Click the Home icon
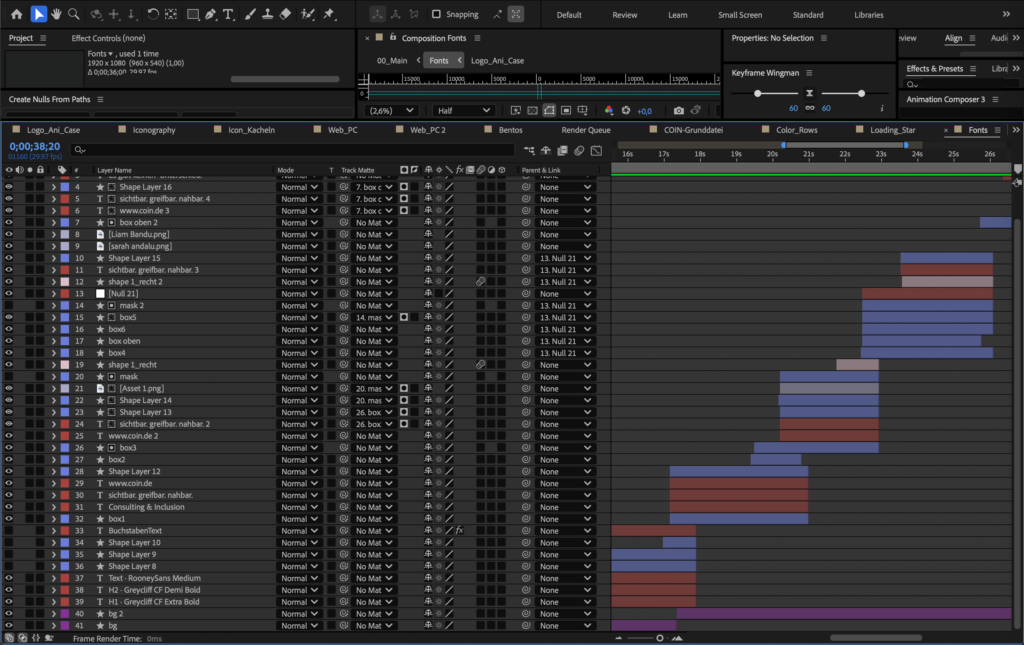Viewport: 1024px width, 645px height. pyautogui.click(x=16, y=14)
